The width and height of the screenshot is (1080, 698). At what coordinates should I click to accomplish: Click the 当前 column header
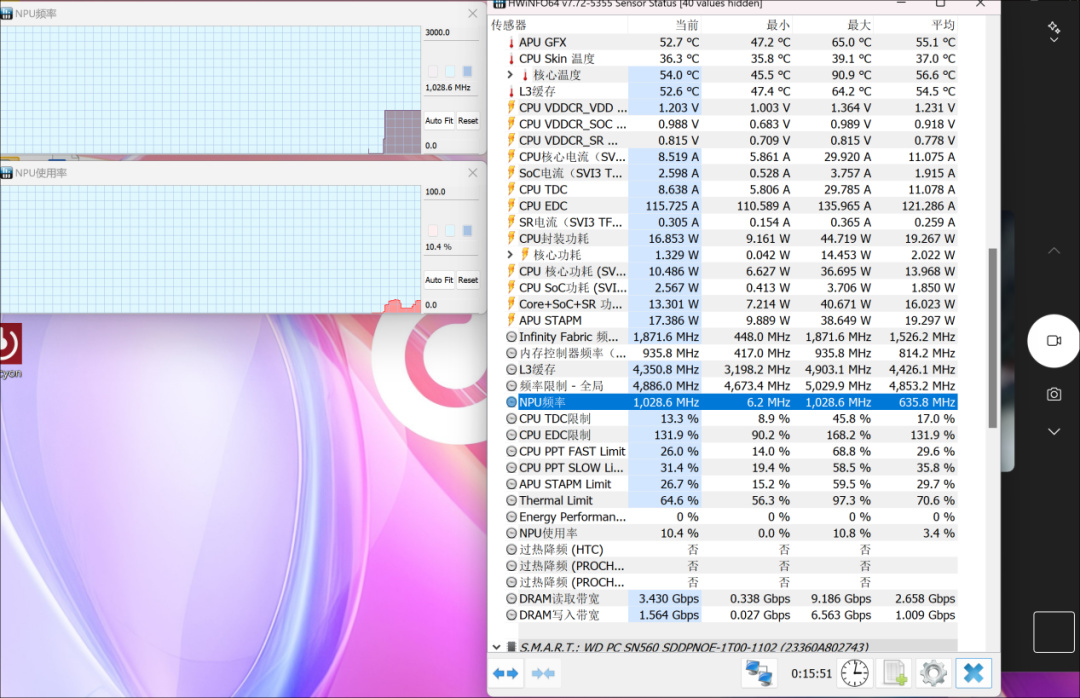[x=665, y=25]
